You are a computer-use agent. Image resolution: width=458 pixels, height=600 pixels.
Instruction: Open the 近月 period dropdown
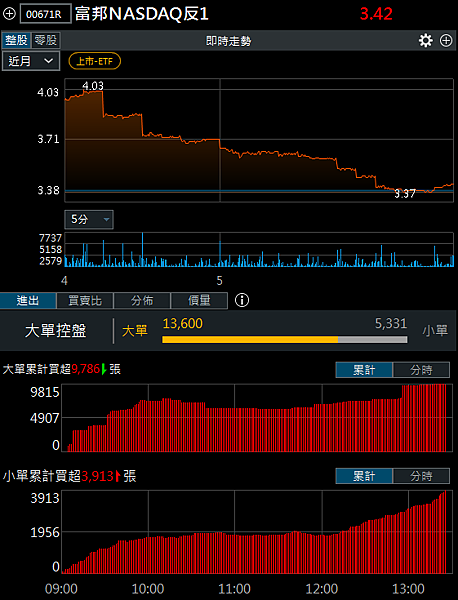(31, 61)
